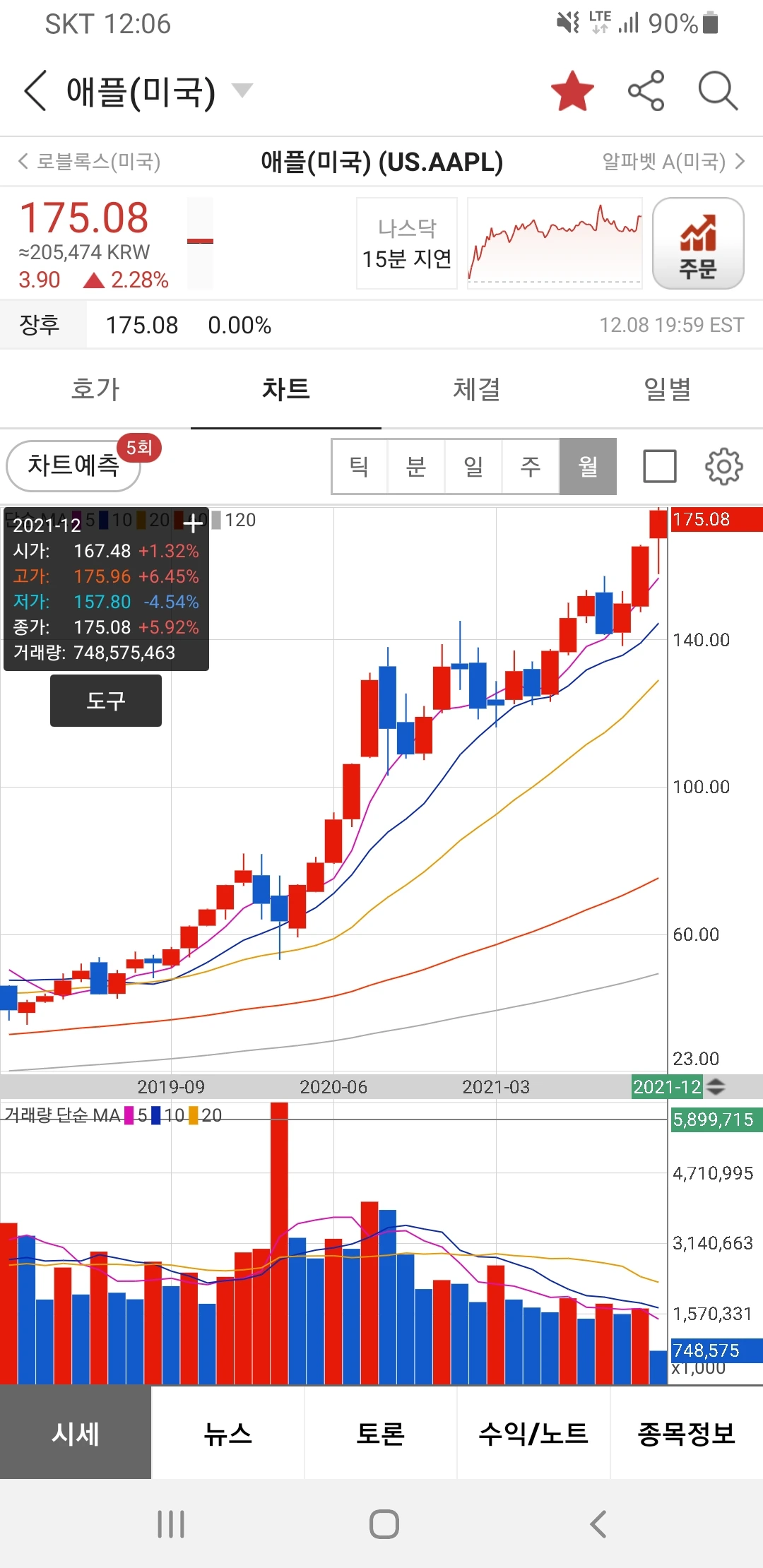Tap the 주문 order button

pos(698,243)
